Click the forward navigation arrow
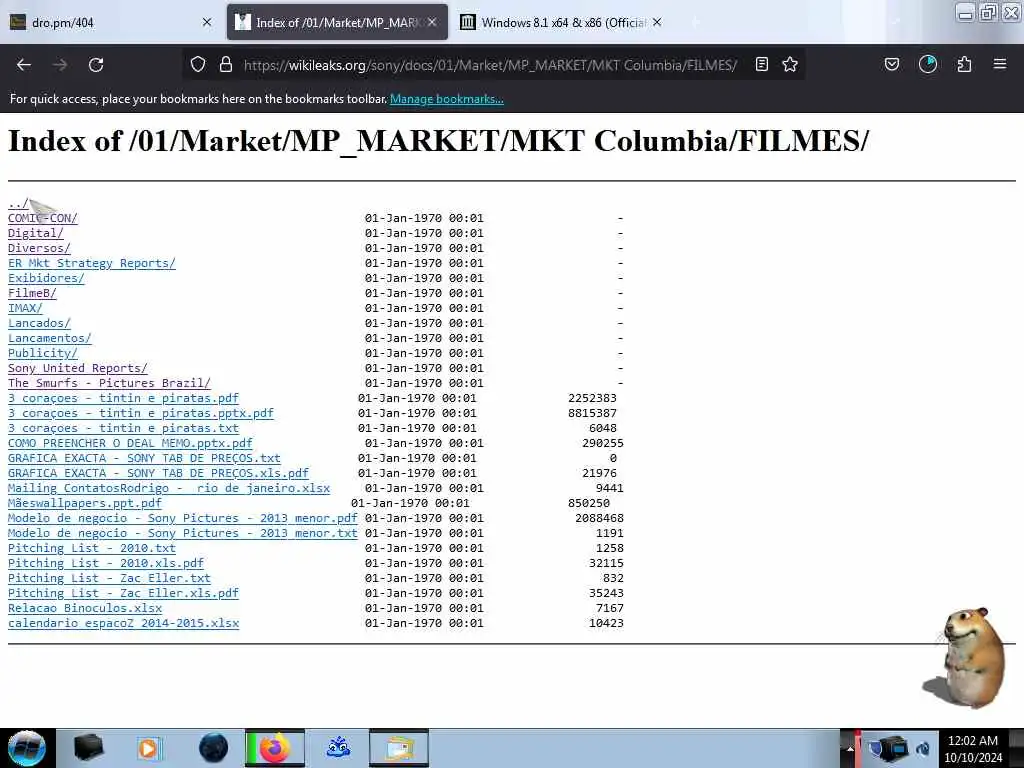This screenshot has height=768, width=1024. pos(60,65)
